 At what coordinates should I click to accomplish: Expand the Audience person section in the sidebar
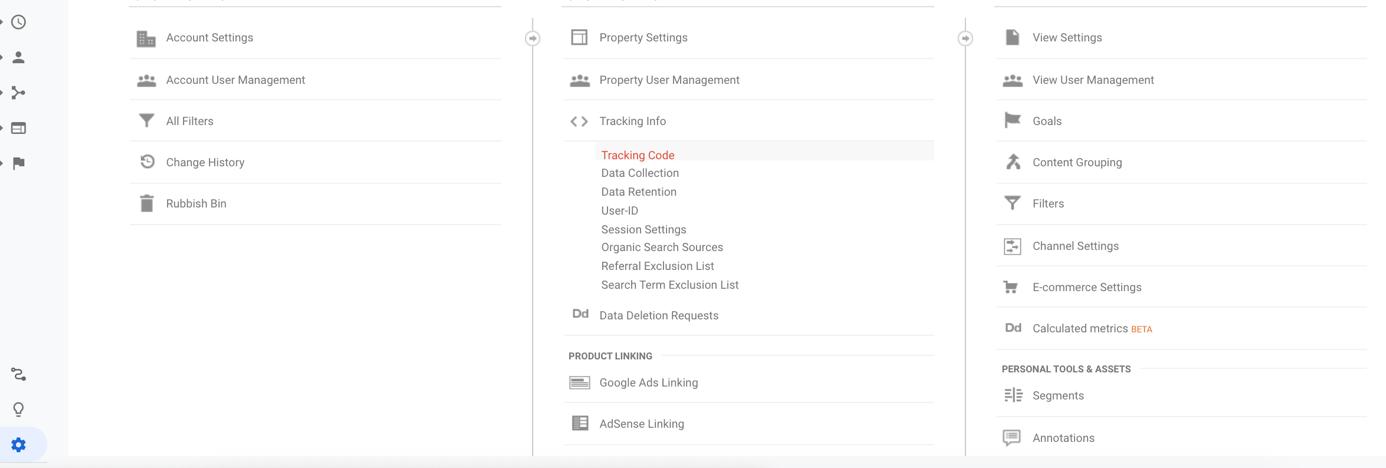pyautogui.click(x=18, y=58)
